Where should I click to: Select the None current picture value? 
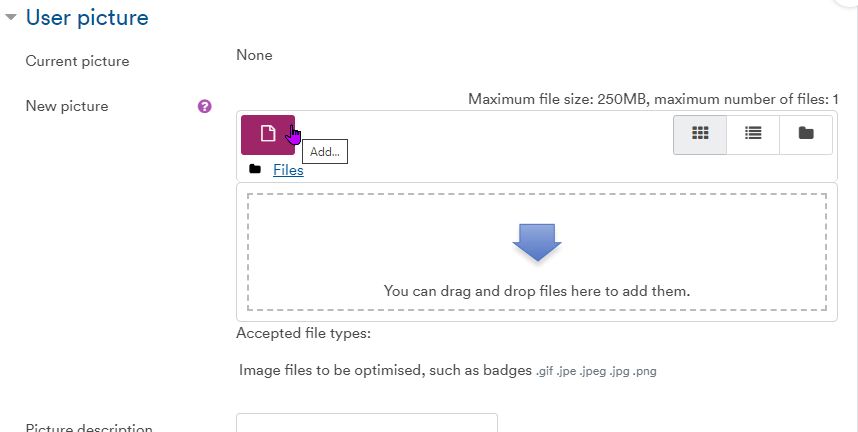[254, 55]
